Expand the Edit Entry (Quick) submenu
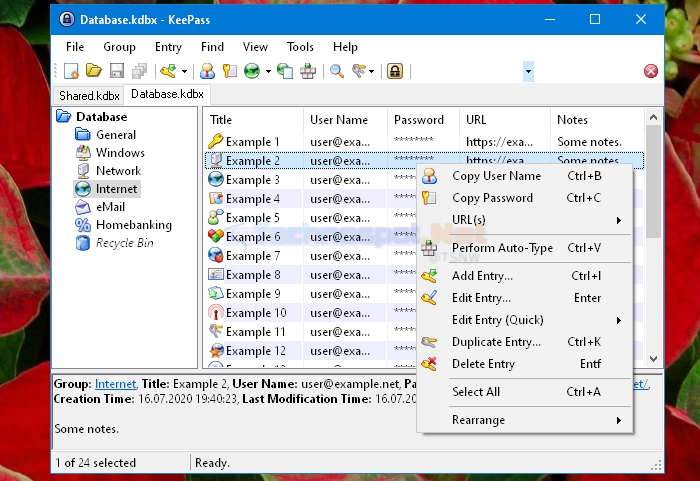Image resolution: width=700 pixels, height=481 pixels. [525, 320]
